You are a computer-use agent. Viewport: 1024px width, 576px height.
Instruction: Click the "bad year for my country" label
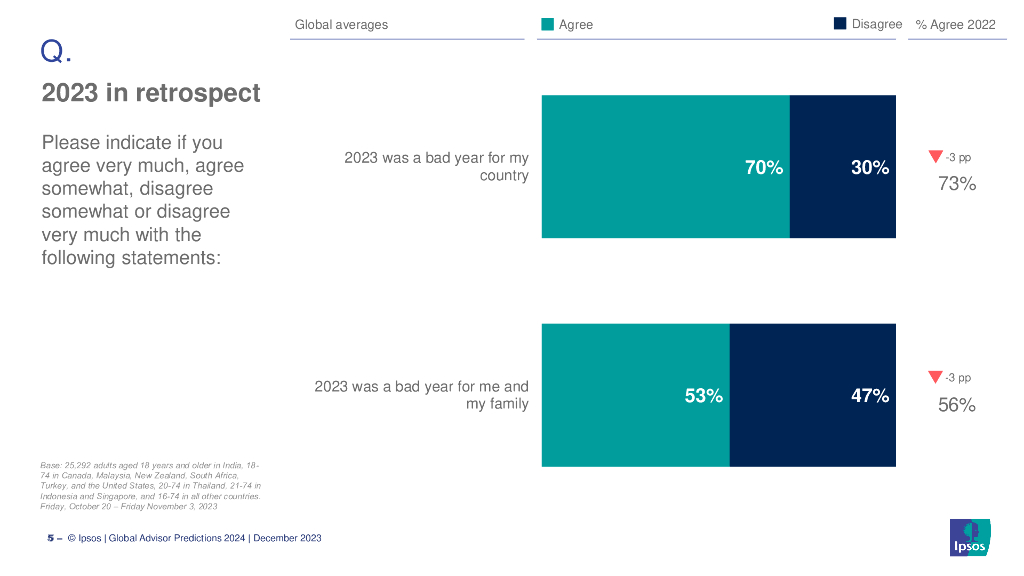[x=436, y=167]
